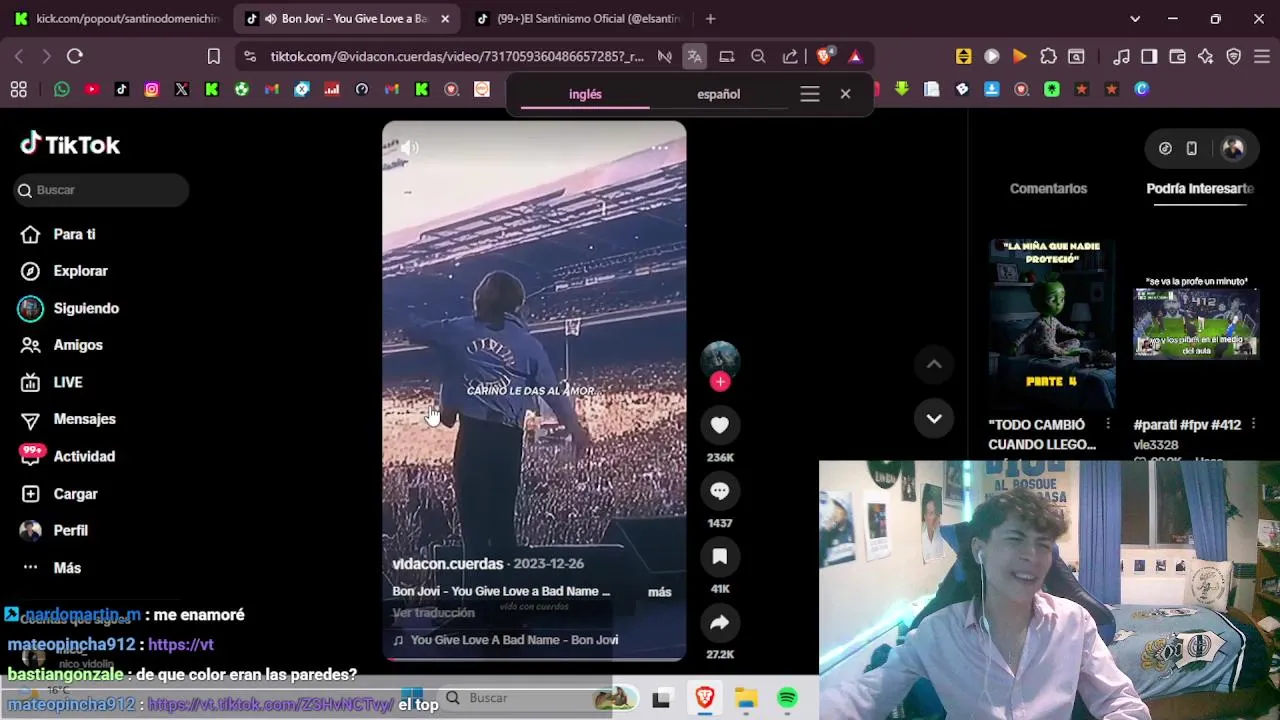Open the browser extensions puzzle icon
The height and width of the screenshot is (720, 1280).
1048,56
